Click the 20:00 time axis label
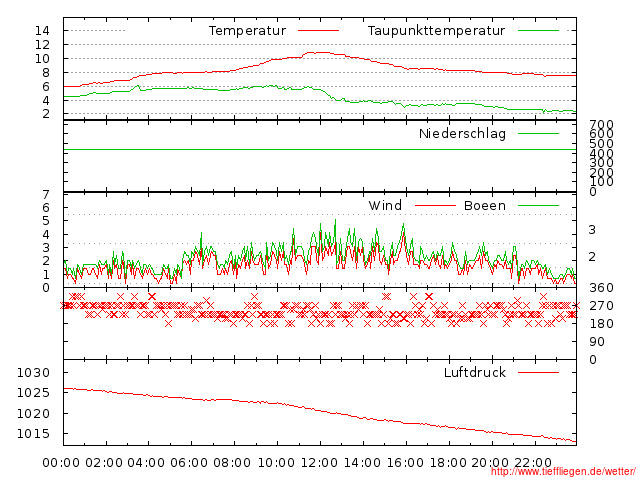 (x=490, y=463)
